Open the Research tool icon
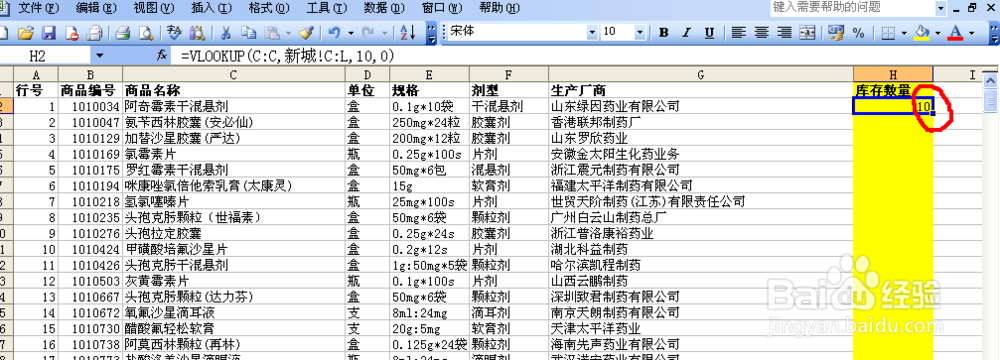 point(198,33)
